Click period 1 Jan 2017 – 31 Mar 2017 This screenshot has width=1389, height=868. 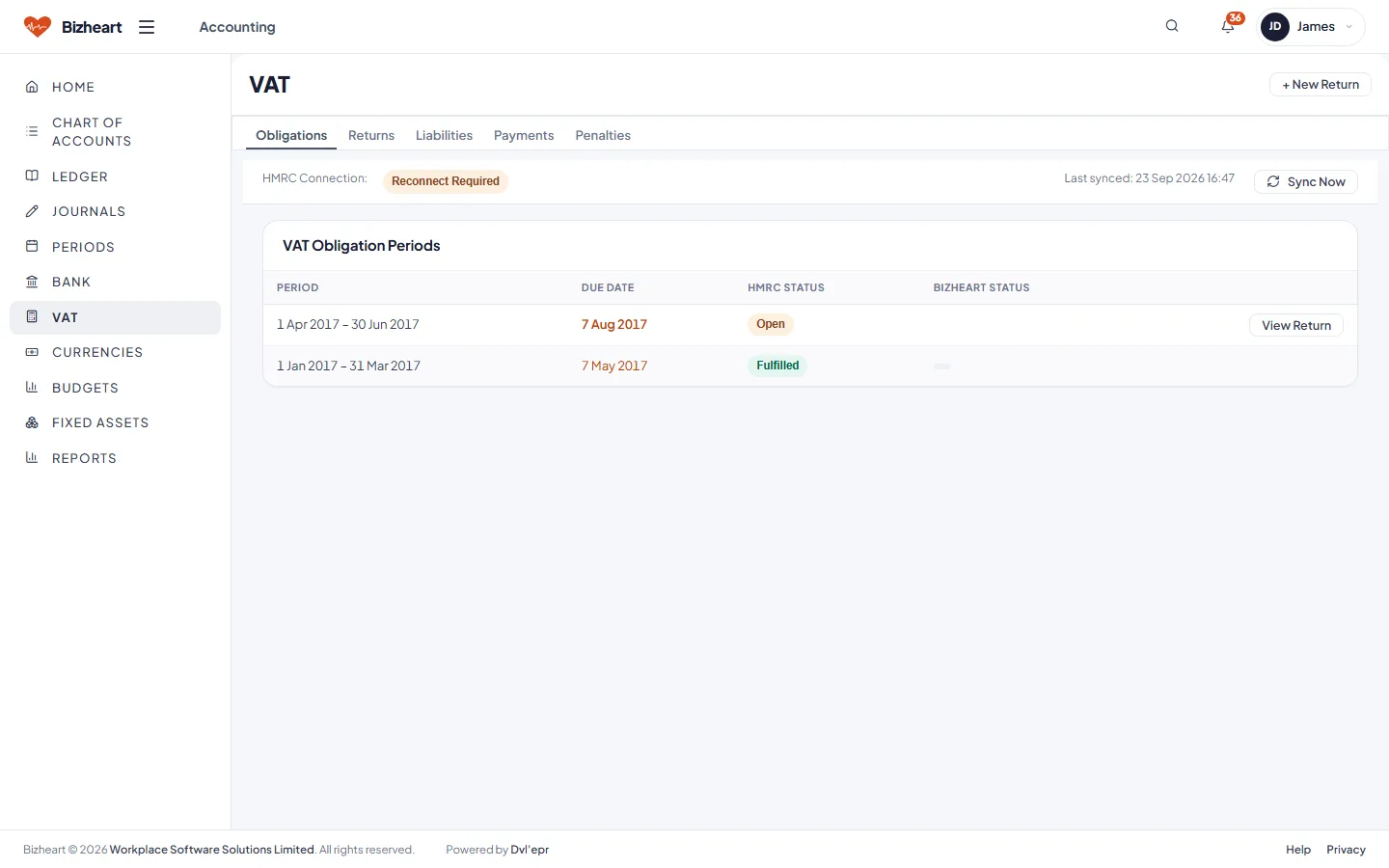[x=348, y=366]
